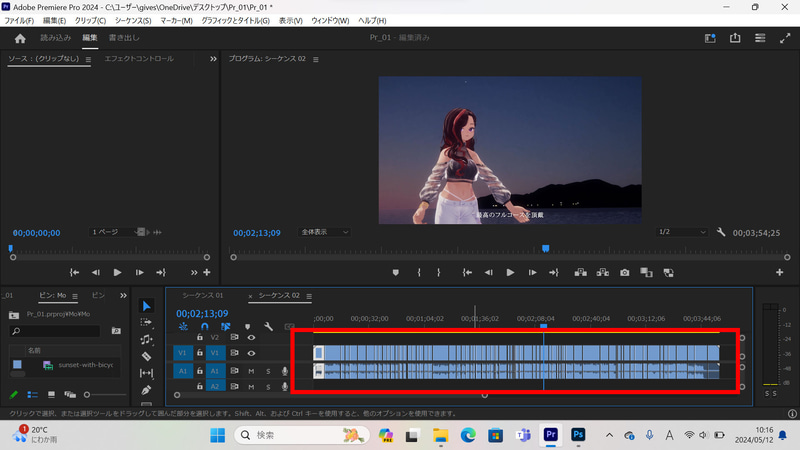This screenshot has height=450, width=800.
Task: Select the Ripple Edit tool
Action: pyautogui.click(x=146, y=339)
